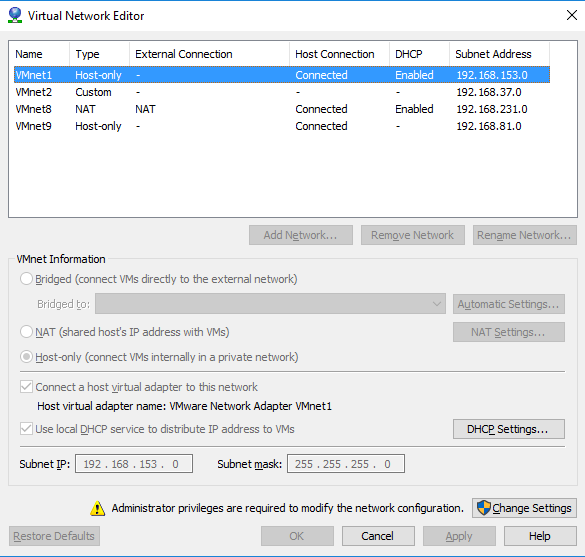Select the VMnet8 NAT network row
585x557 pixels.
pyautogui.click(x=282, y=109)
